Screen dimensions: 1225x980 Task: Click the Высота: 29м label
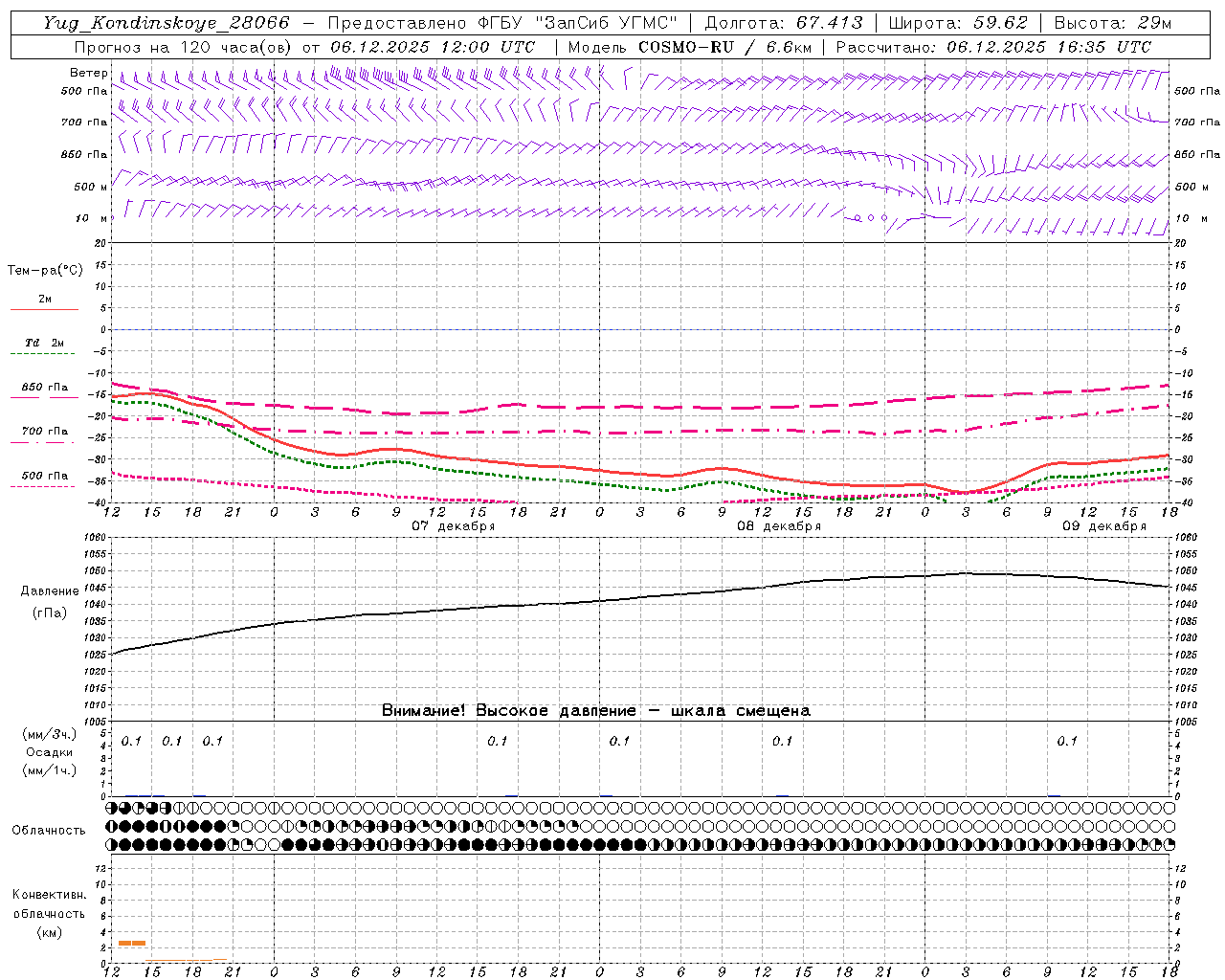point(1113,23)
